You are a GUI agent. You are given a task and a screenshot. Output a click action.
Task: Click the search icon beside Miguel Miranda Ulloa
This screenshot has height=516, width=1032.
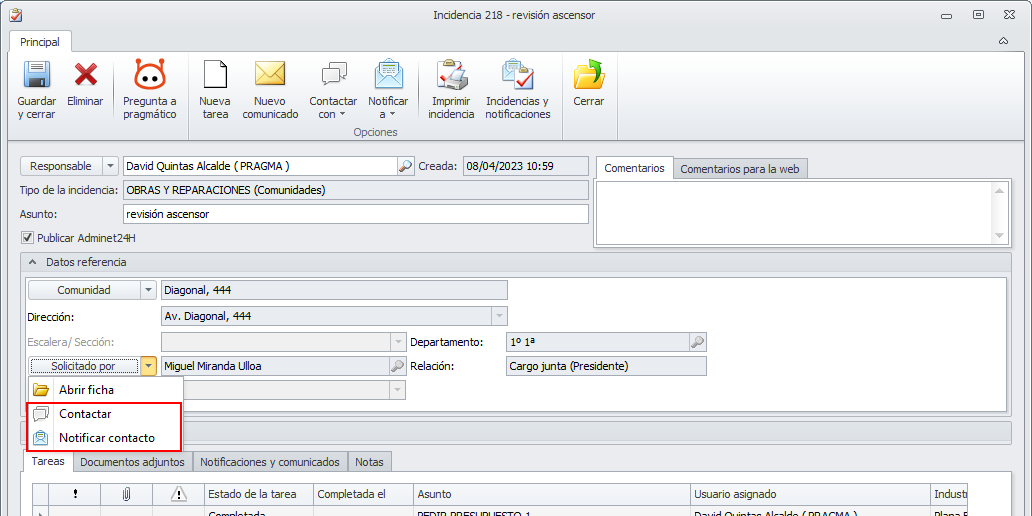pyautogui.click(x=397, y=366)
